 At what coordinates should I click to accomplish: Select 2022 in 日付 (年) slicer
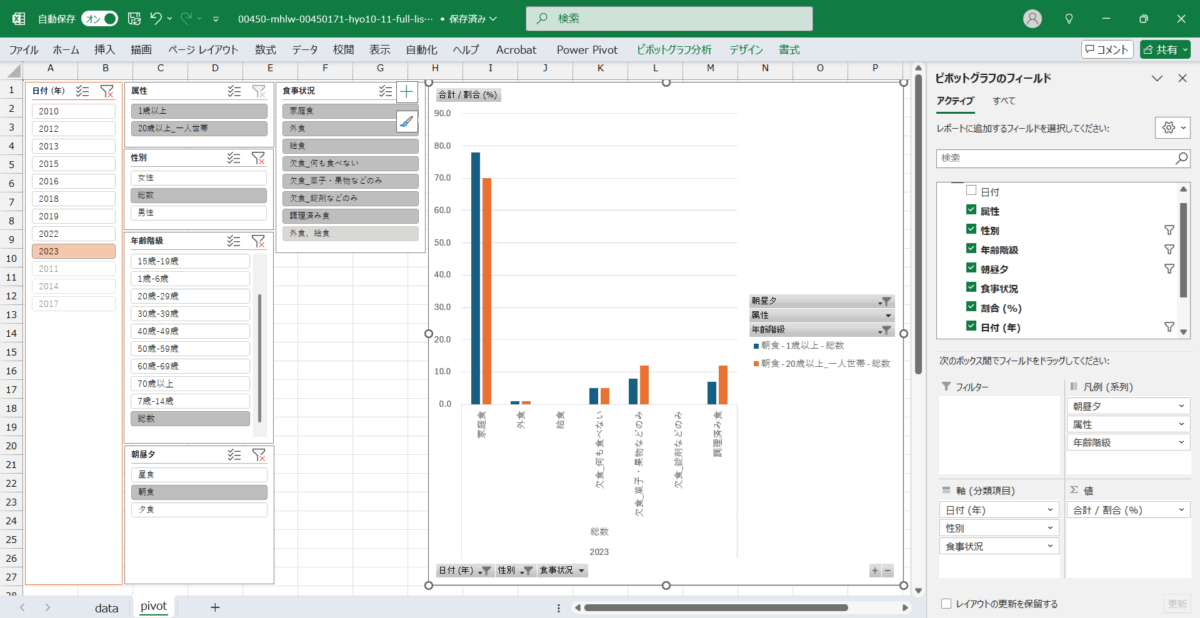pyautogui.click(x=49, y=234)
